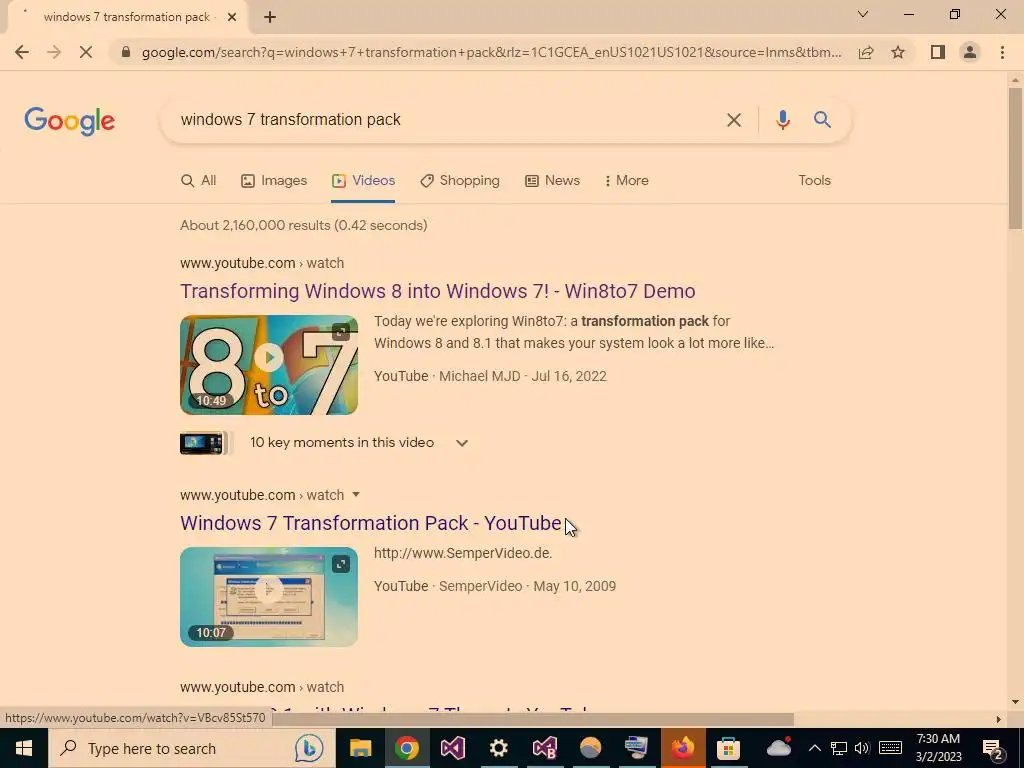1024x768 pixels.
Task: Click the Michael MJD Jul 16, 2022 text
Action: coord(522,376)
